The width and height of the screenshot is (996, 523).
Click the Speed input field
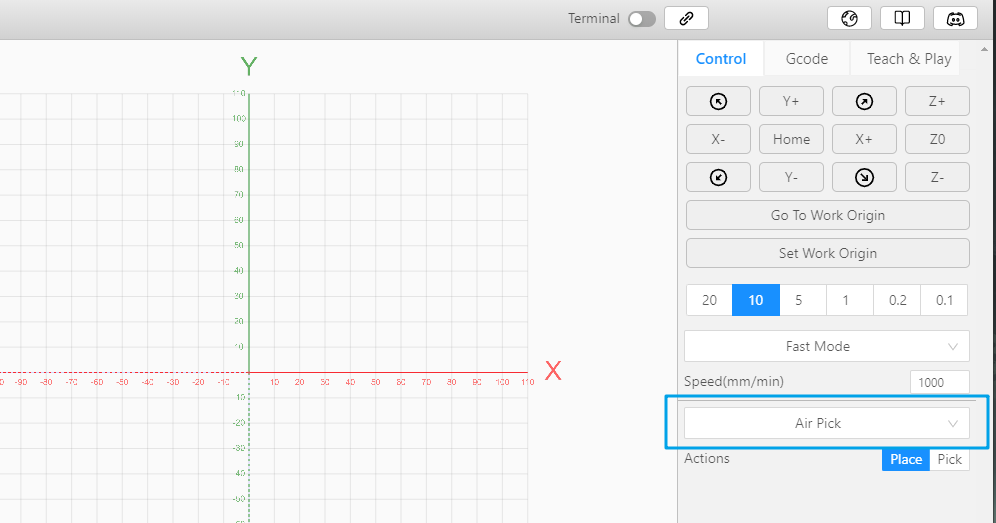[x=939, y=383]
